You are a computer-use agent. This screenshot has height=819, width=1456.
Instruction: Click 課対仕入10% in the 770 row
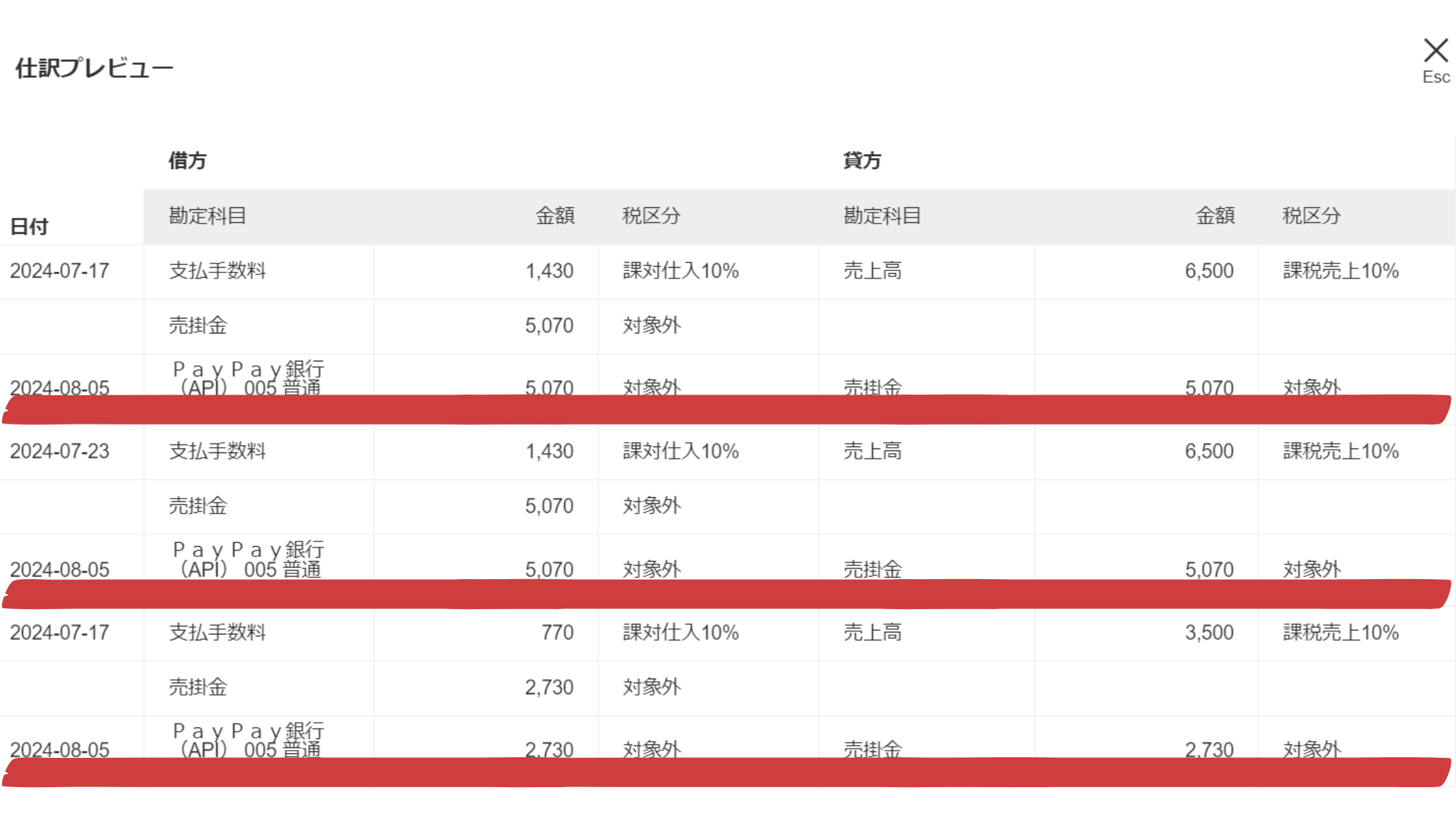point(681,632)
